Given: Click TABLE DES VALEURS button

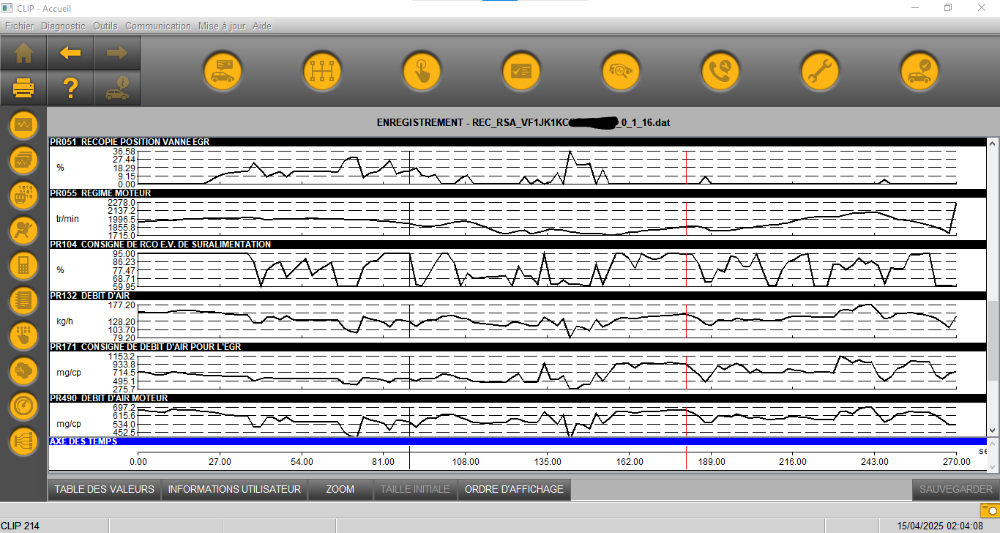Looking at the screenshot, I should pos(104,490).
